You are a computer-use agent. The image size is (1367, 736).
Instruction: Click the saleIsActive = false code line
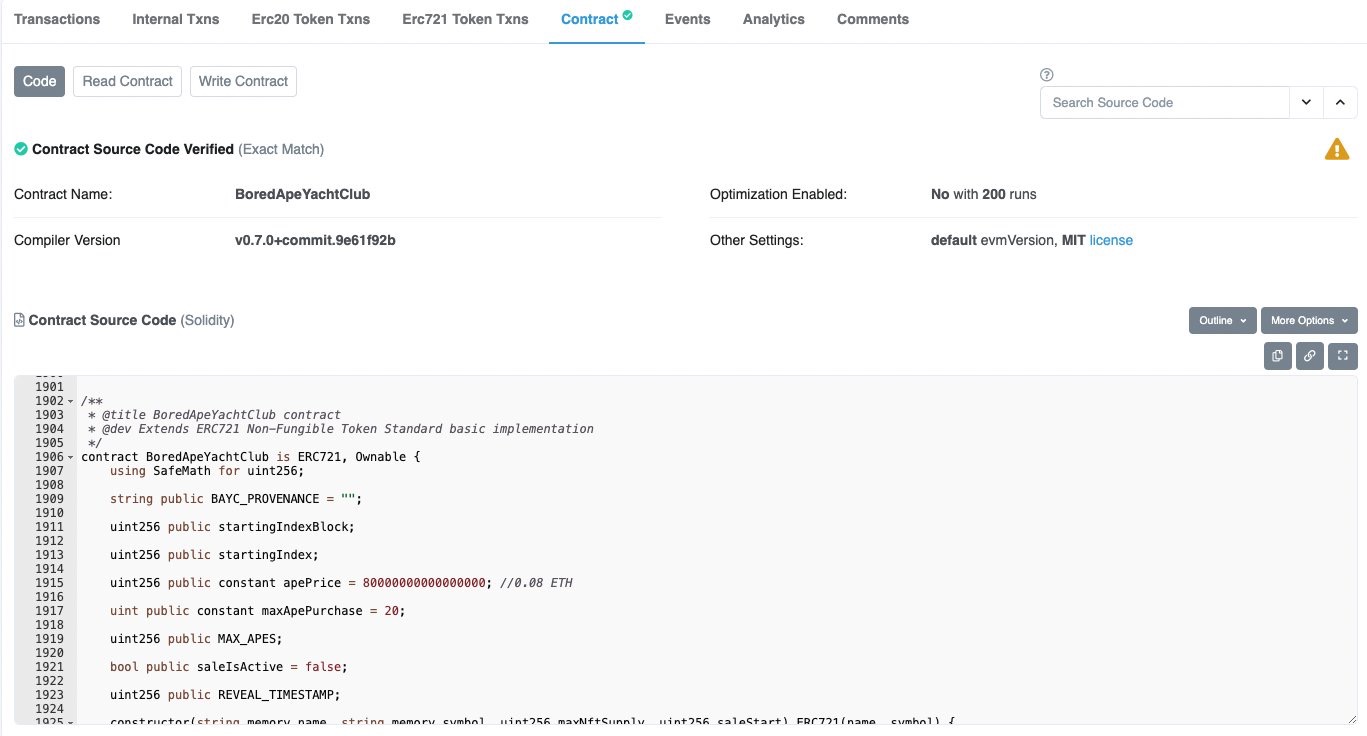(x=229, y=667)
